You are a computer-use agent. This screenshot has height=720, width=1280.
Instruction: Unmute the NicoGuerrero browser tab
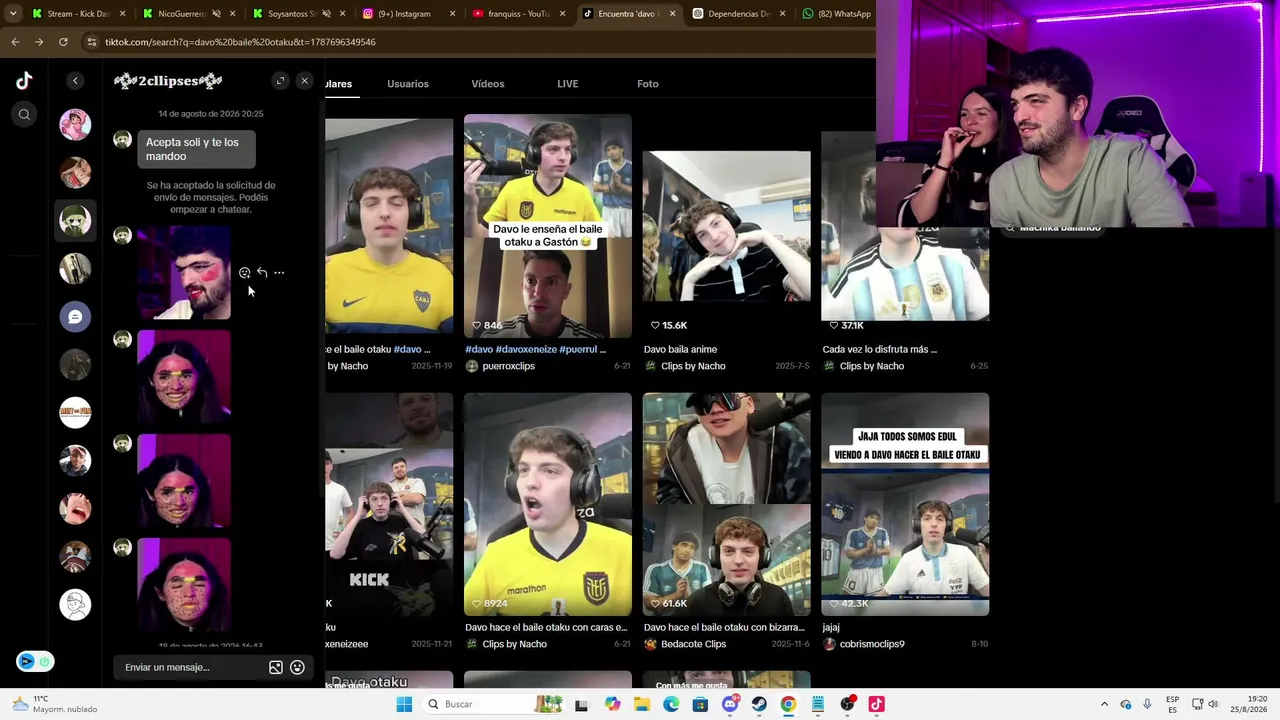pos(216,14)
